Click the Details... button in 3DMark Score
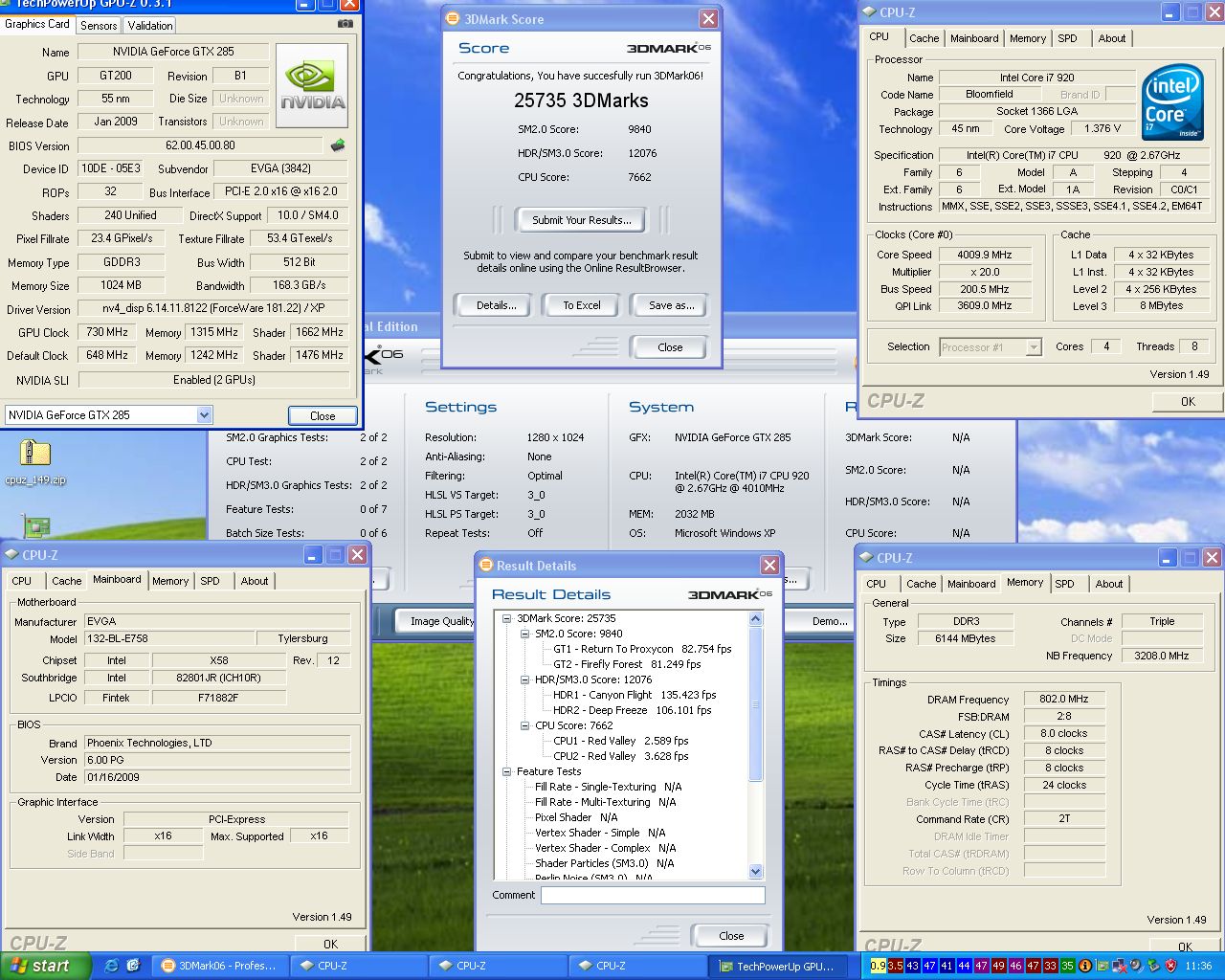This screenshot has height=980, width=1225. pos(496,305)
